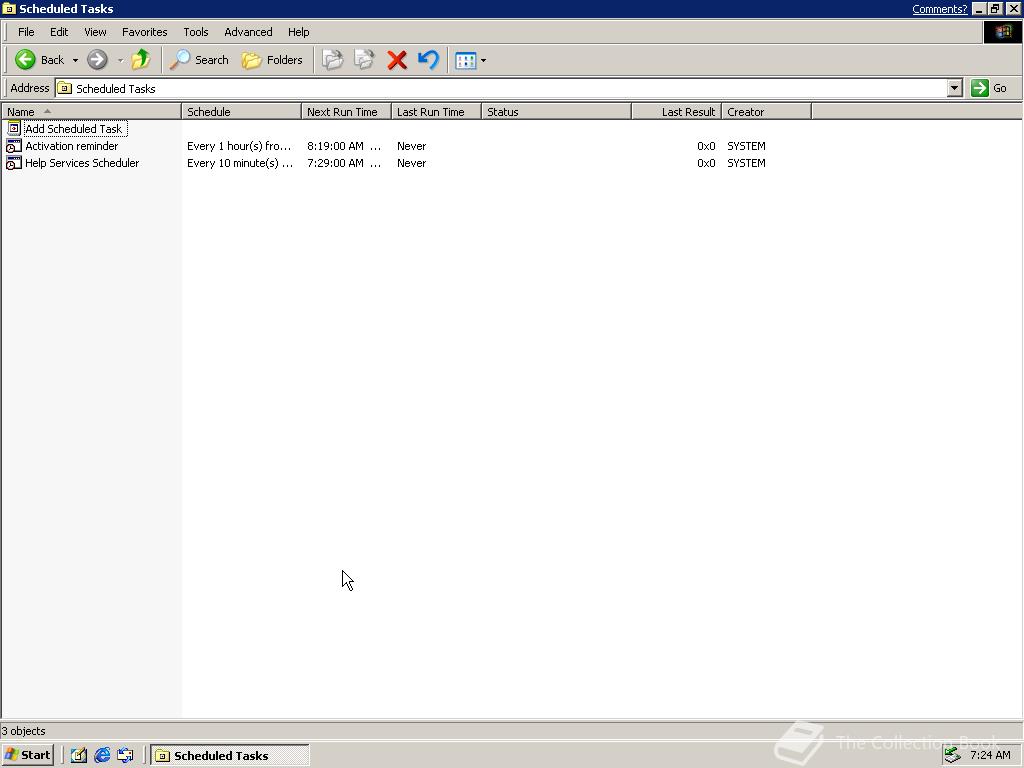Click the first Quick Launch icon next to Start
1024x768 pixels.
79,756
